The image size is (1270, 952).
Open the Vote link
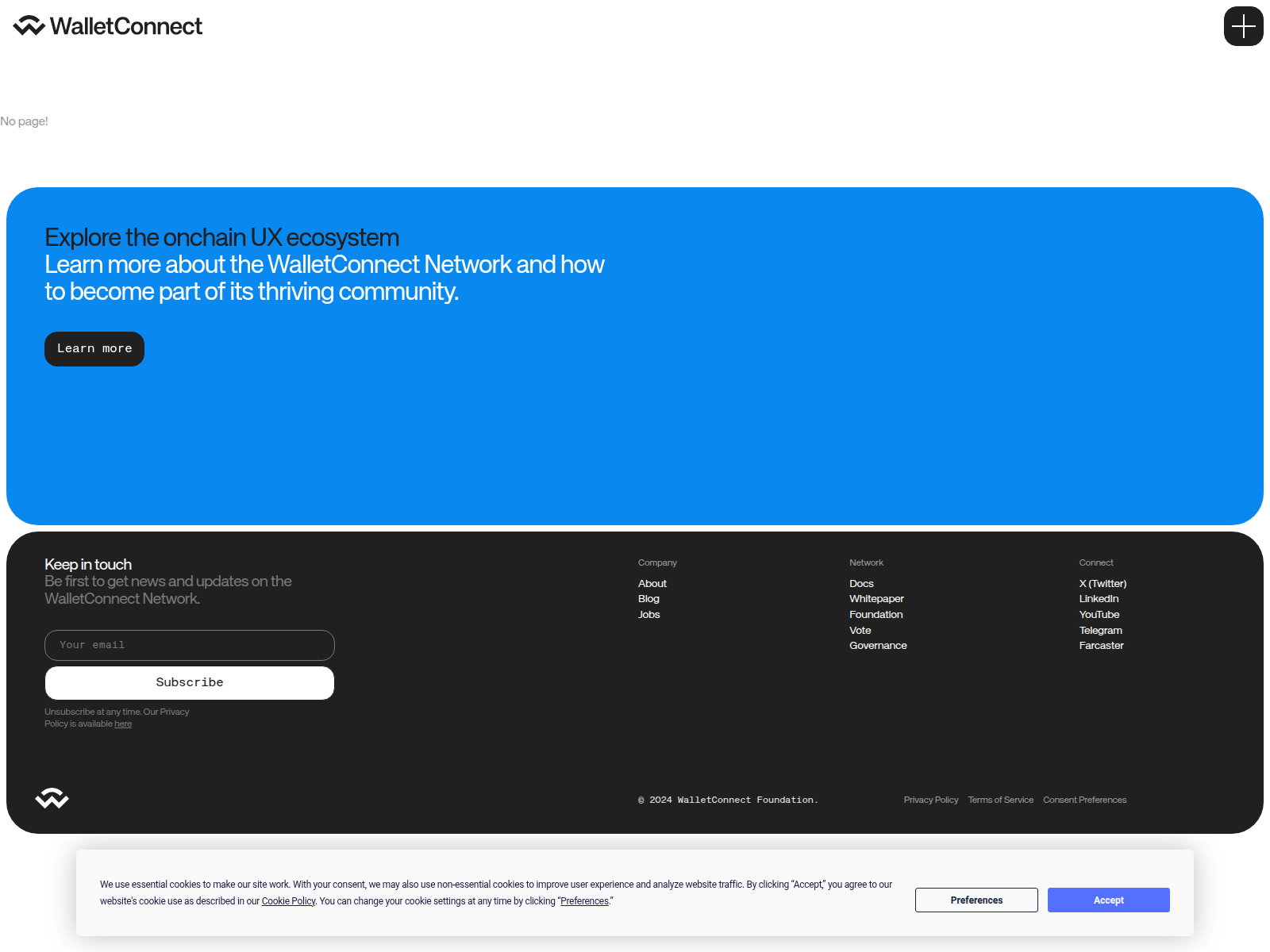click(860, 631)
